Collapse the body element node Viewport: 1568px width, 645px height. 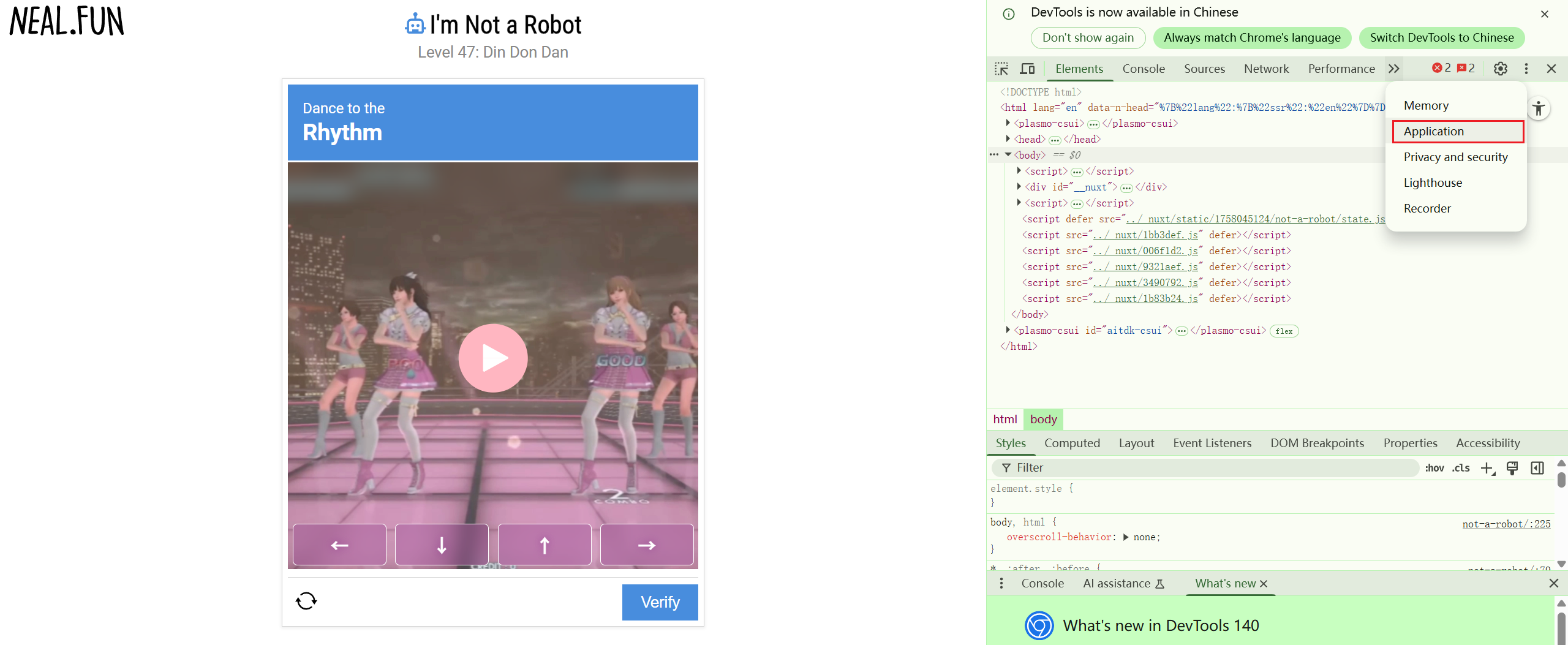(1008, 155)
